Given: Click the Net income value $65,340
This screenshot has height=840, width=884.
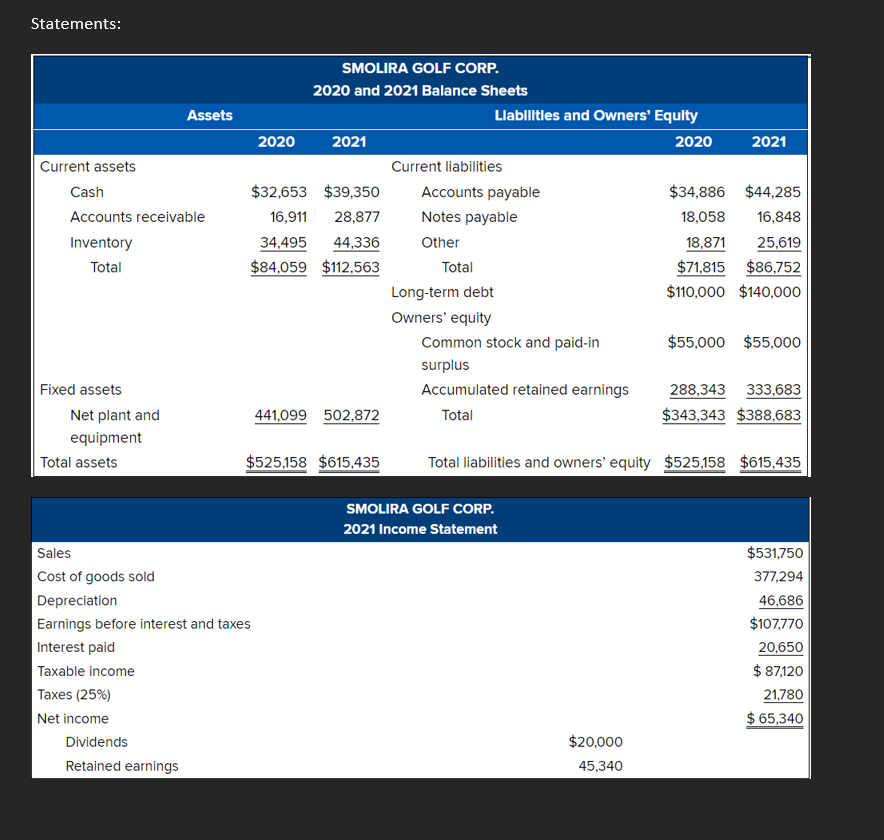Looking at the screenshot, I should click(774, 718).
